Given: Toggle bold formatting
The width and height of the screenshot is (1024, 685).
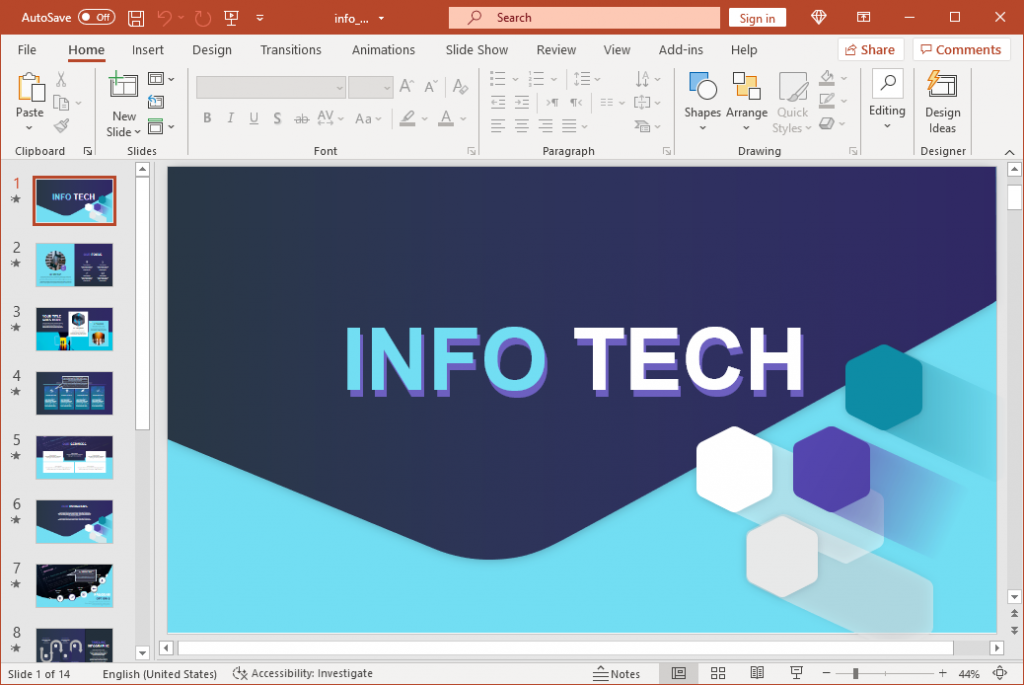Looking at the screenshot, I should pyautogui.click(x=207, y=118).
